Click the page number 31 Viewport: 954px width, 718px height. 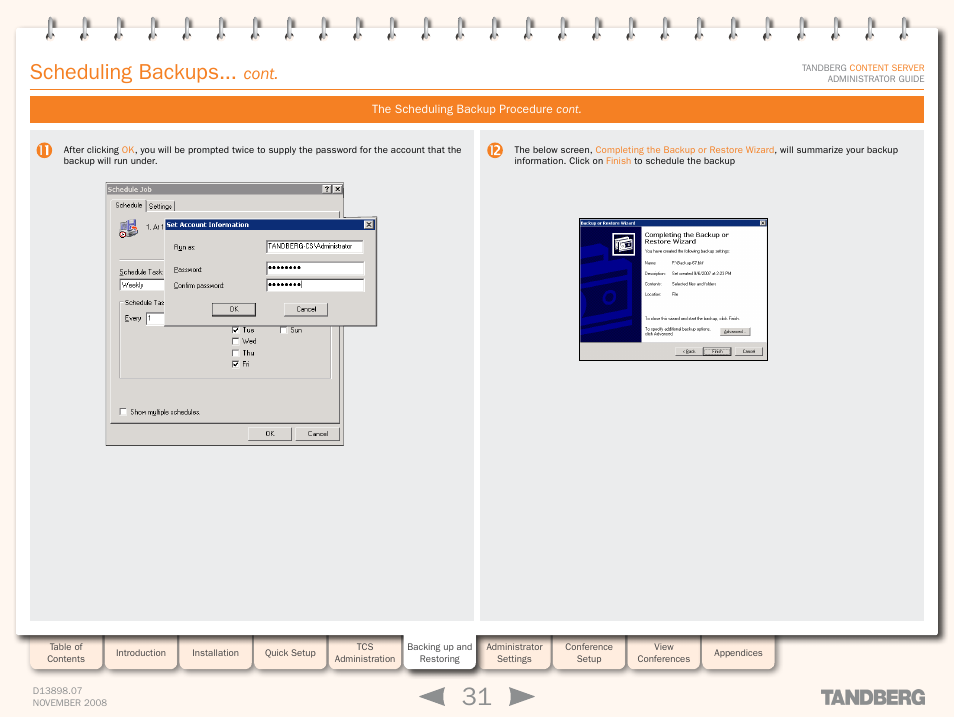point(476,697)
